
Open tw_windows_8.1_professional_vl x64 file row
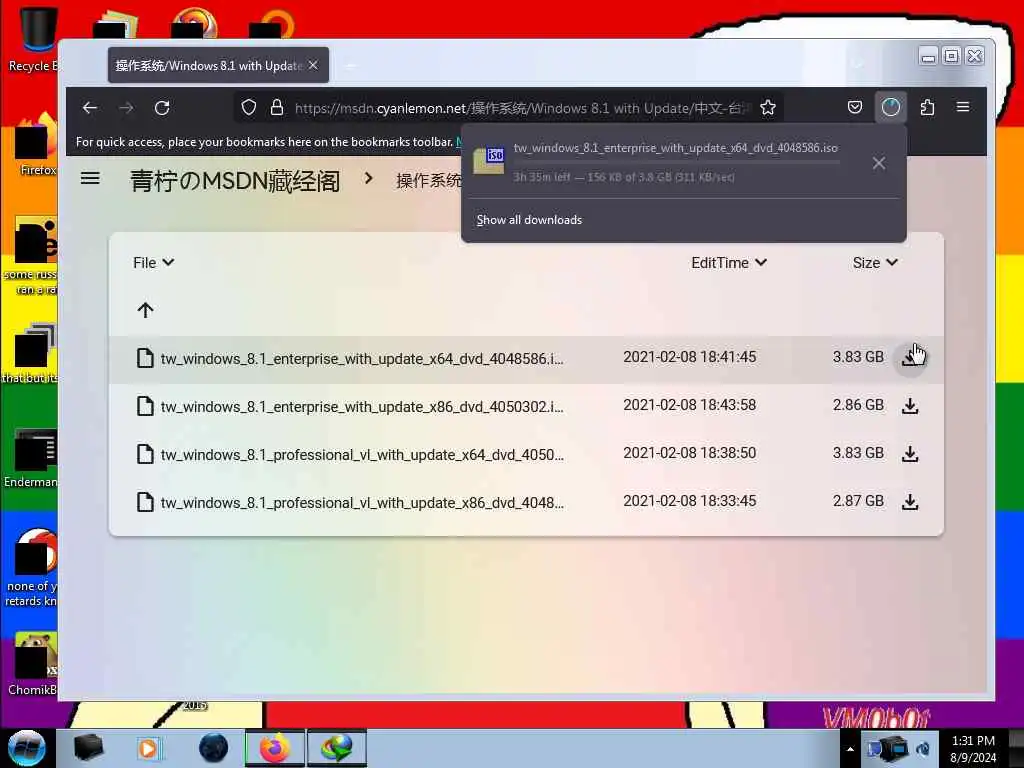(526, 454)
